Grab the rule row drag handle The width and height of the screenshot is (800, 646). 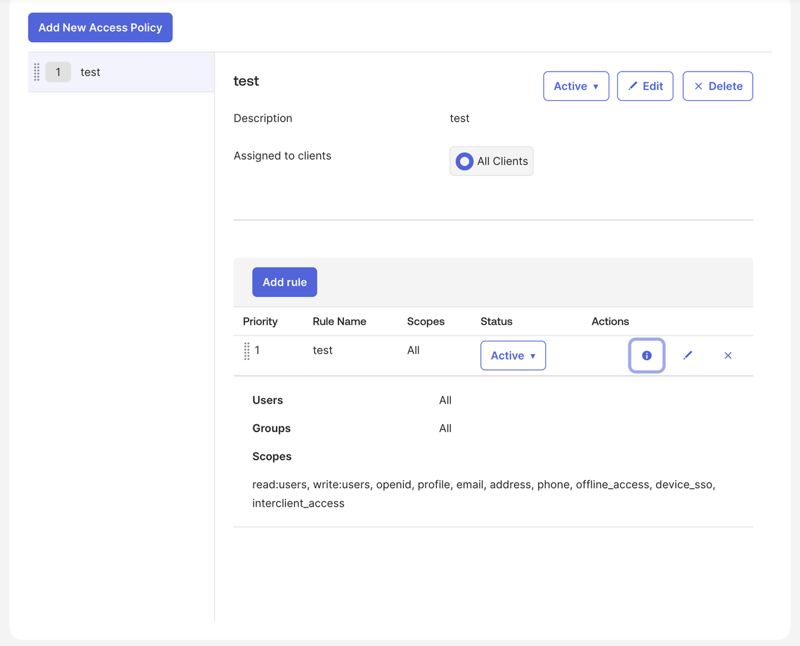(247, 351)
